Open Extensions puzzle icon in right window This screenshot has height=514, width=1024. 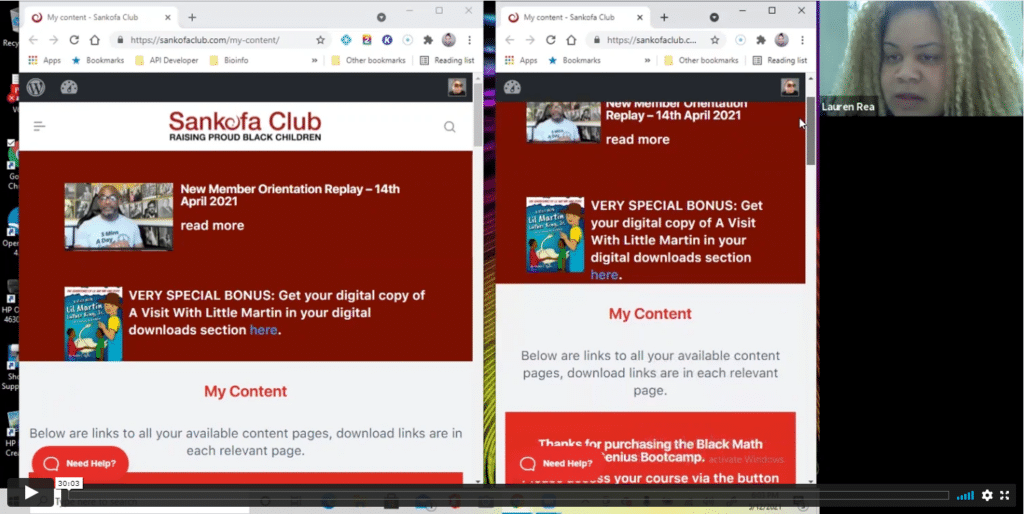(761, 40)
